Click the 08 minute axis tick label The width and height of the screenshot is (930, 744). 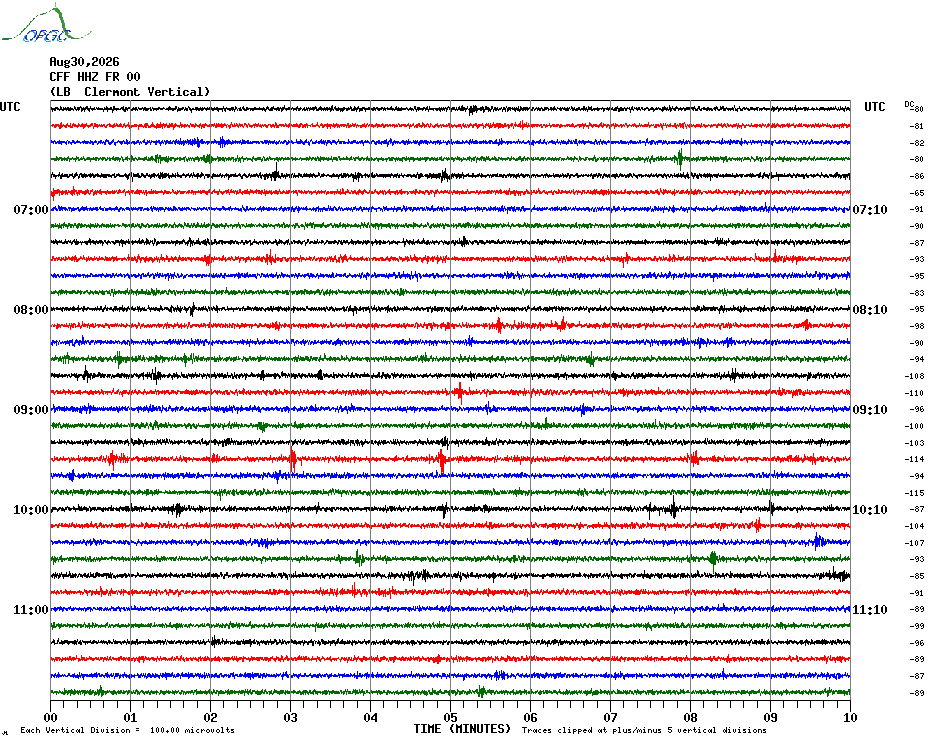[690, 717]
